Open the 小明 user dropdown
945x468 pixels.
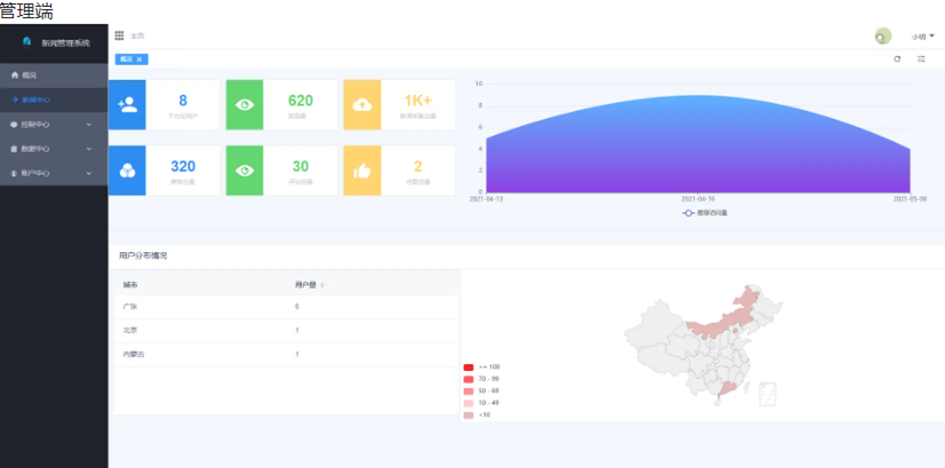pos(923,37)
